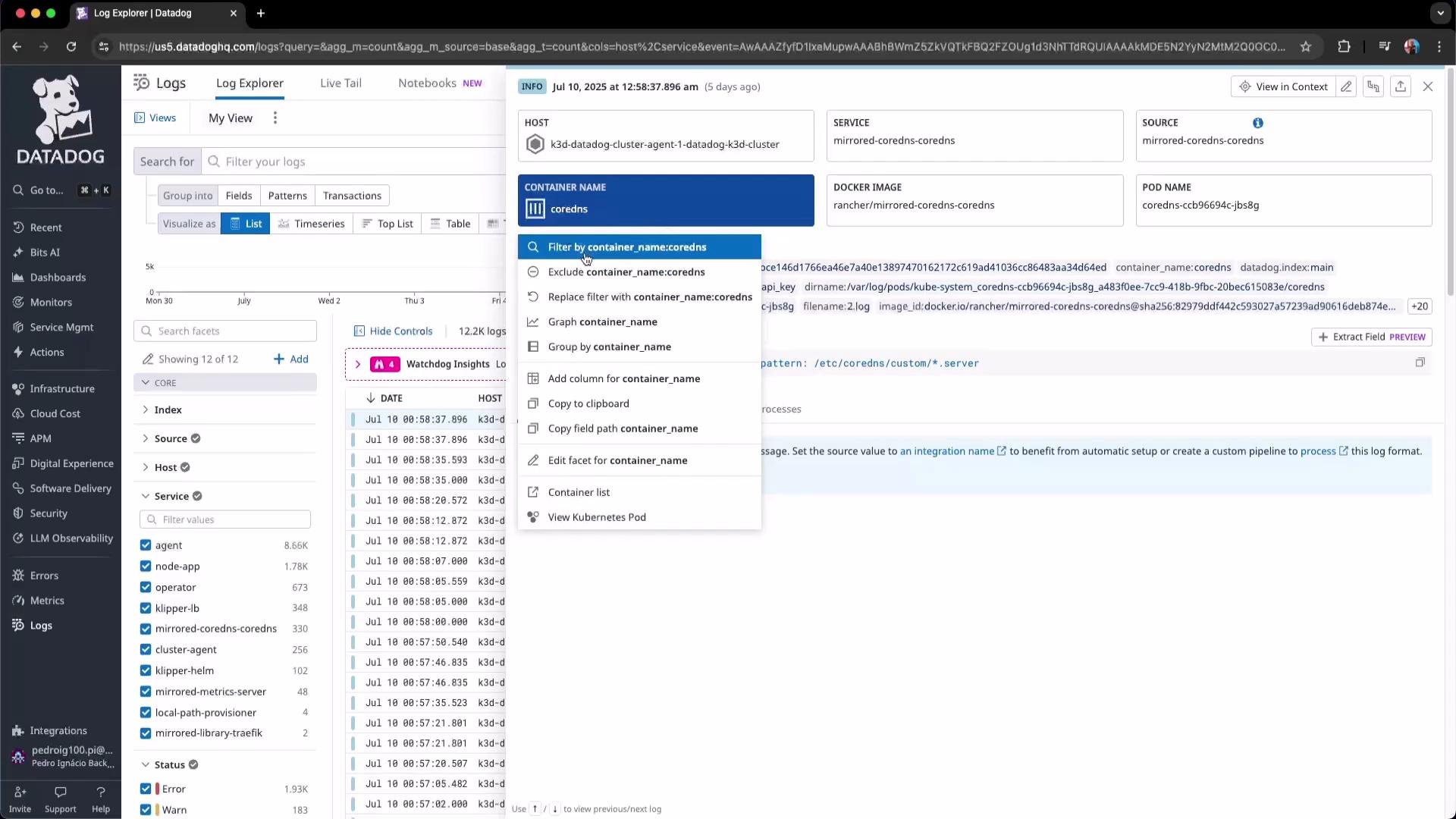The image size is (1456, 819).
Task: Click Hide Controls button
Action: pos(393,331)
